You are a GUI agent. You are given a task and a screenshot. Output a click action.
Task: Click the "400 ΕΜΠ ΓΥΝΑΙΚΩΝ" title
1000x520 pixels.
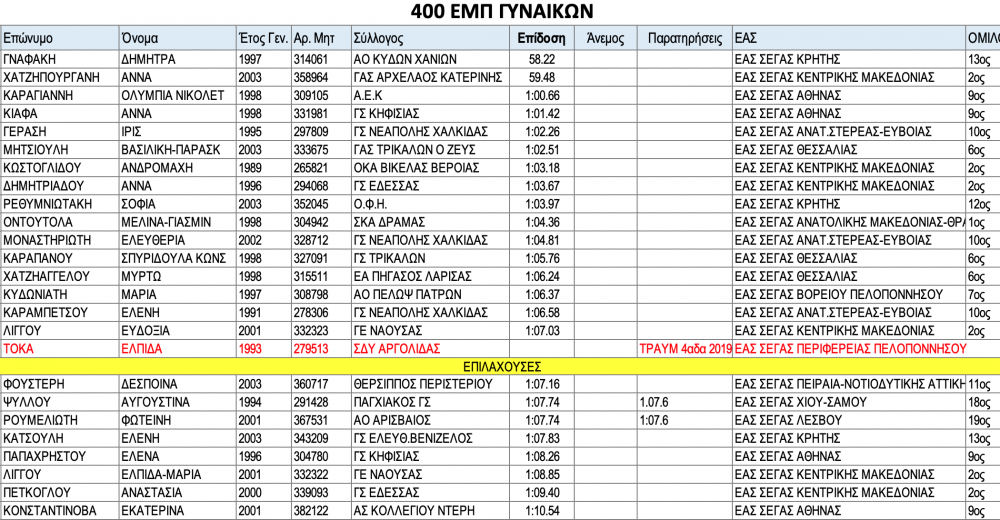(x=502, y=12)
